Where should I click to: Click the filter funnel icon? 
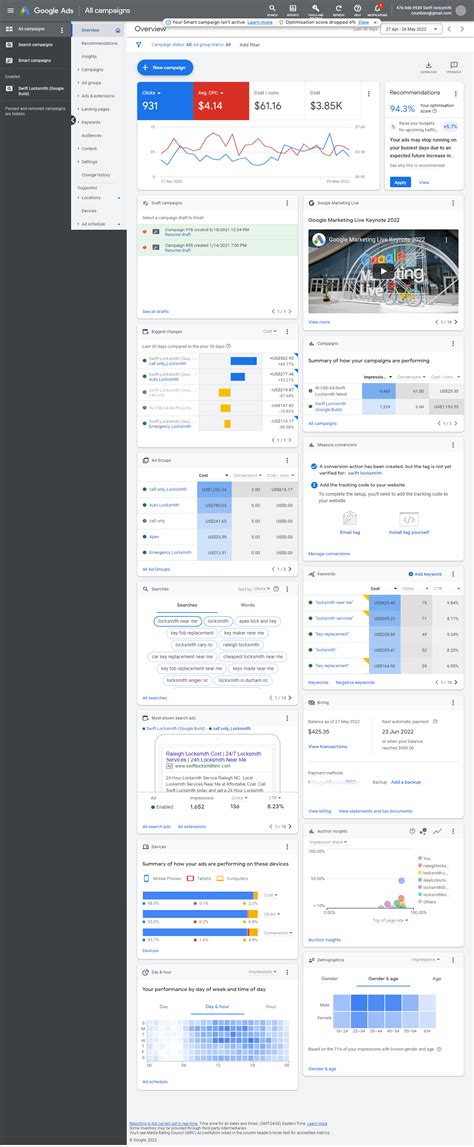[139, 45]
